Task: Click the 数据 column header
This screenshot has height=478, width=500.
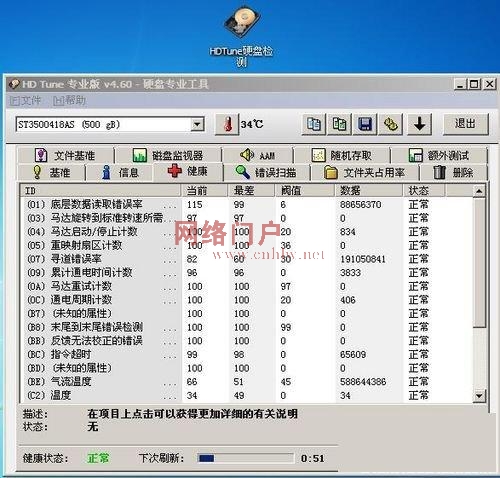Action: (x=369, y=191)
